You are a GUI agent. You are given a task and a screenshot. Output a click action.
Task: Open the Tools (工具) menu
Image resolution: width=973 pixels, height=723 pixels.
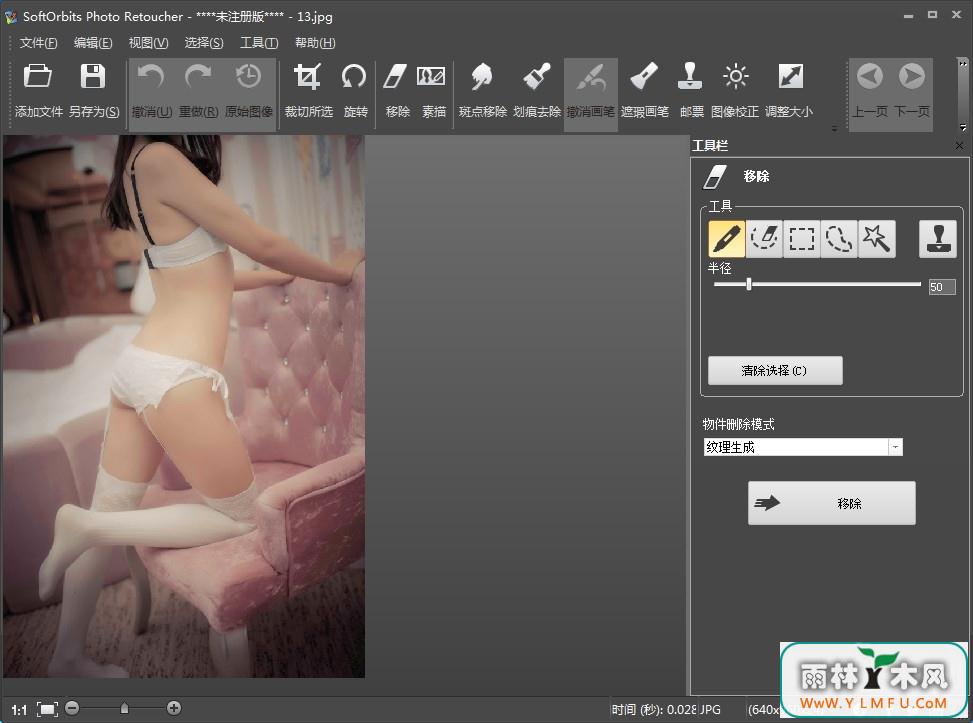coord(259,42)
